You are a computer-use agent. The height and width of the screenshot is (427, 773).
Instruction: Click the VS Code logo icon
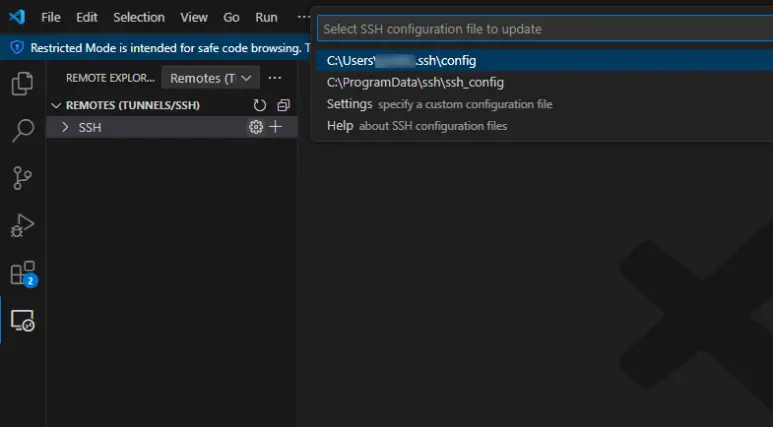[x=17, y=17]
